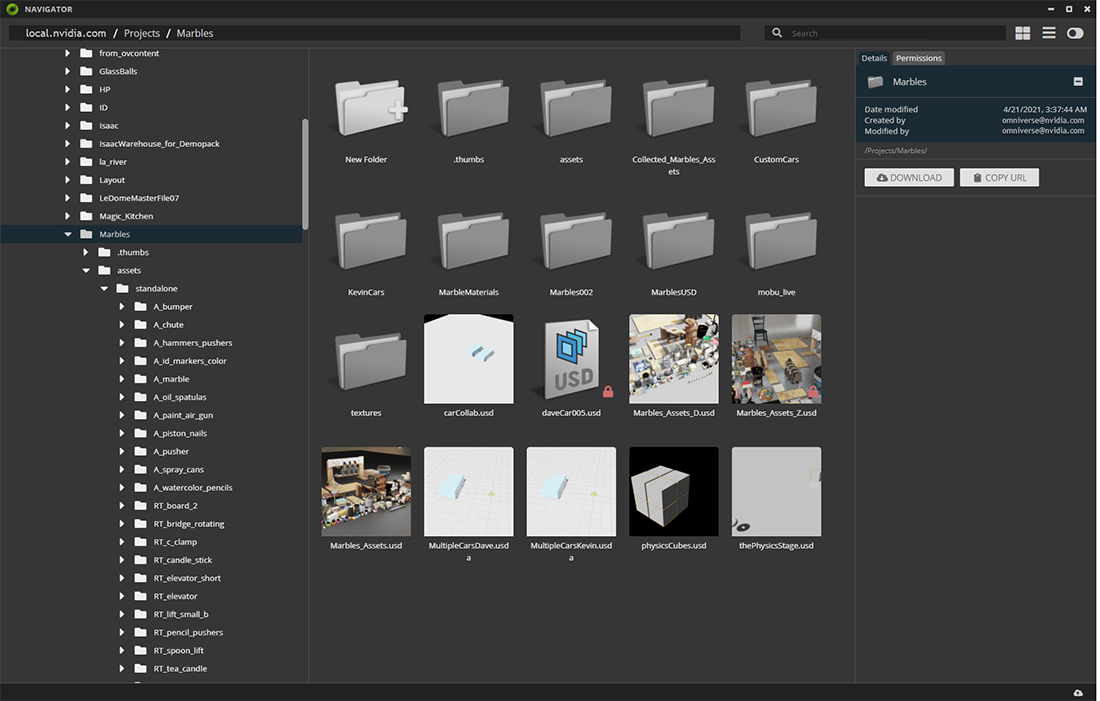Click the COPY URL button
Screen dimensions: 1100x701
(999, 178)
